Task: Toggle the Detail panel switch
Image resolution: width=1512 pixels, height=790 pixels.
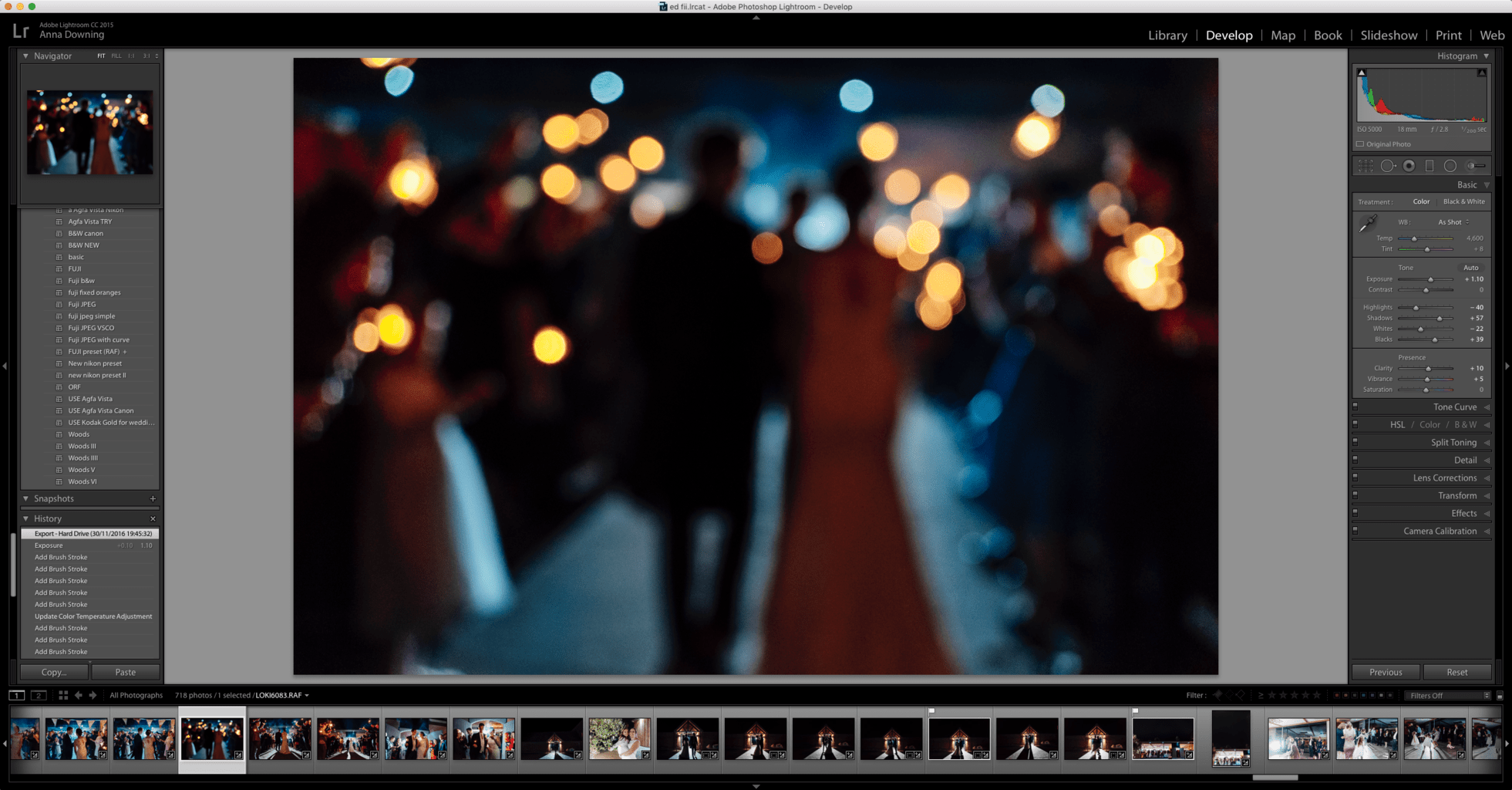Action: 1355,459
